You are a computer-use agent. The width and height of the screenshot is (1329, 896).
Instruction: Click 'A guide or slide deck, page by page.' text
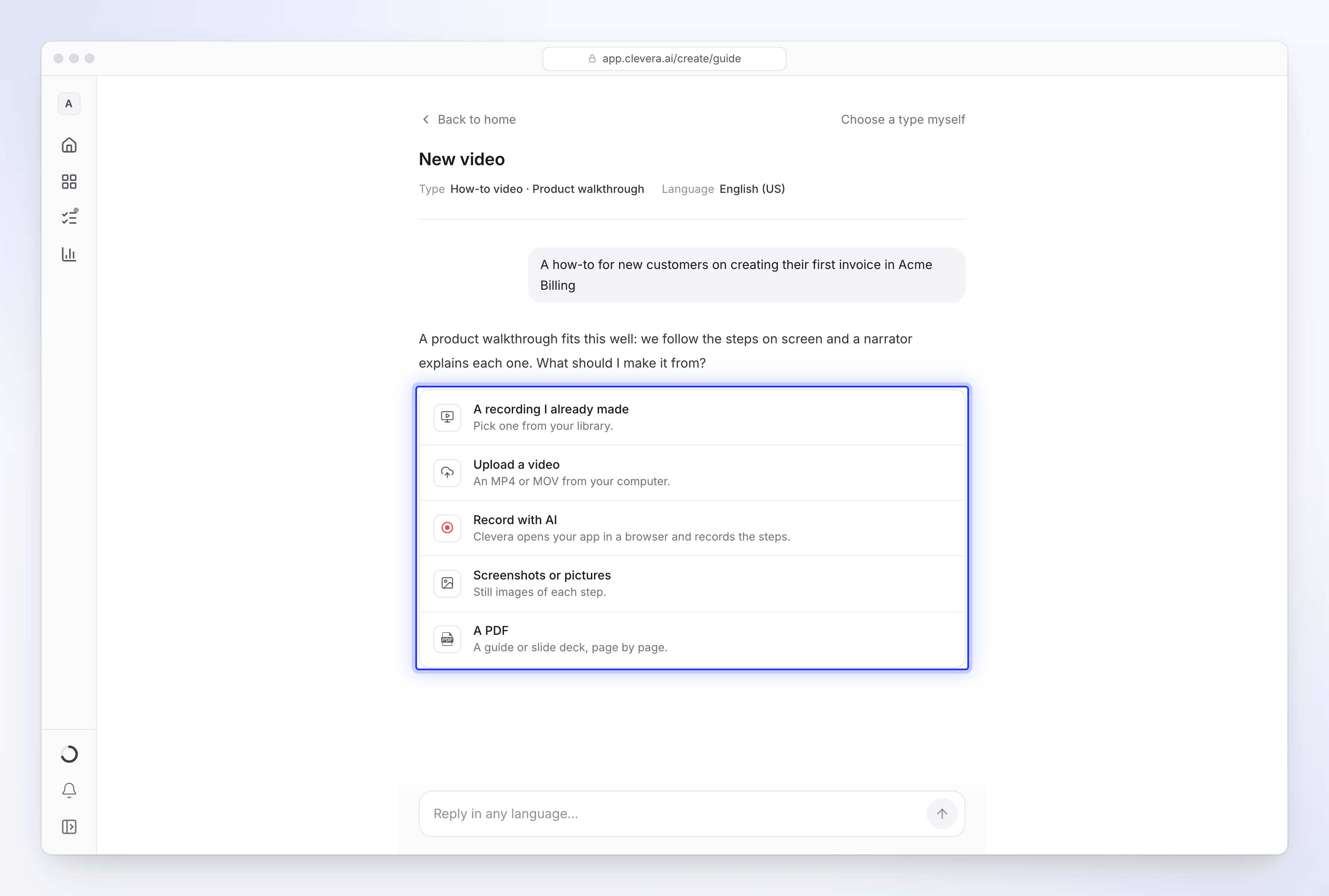pos(571,648)
